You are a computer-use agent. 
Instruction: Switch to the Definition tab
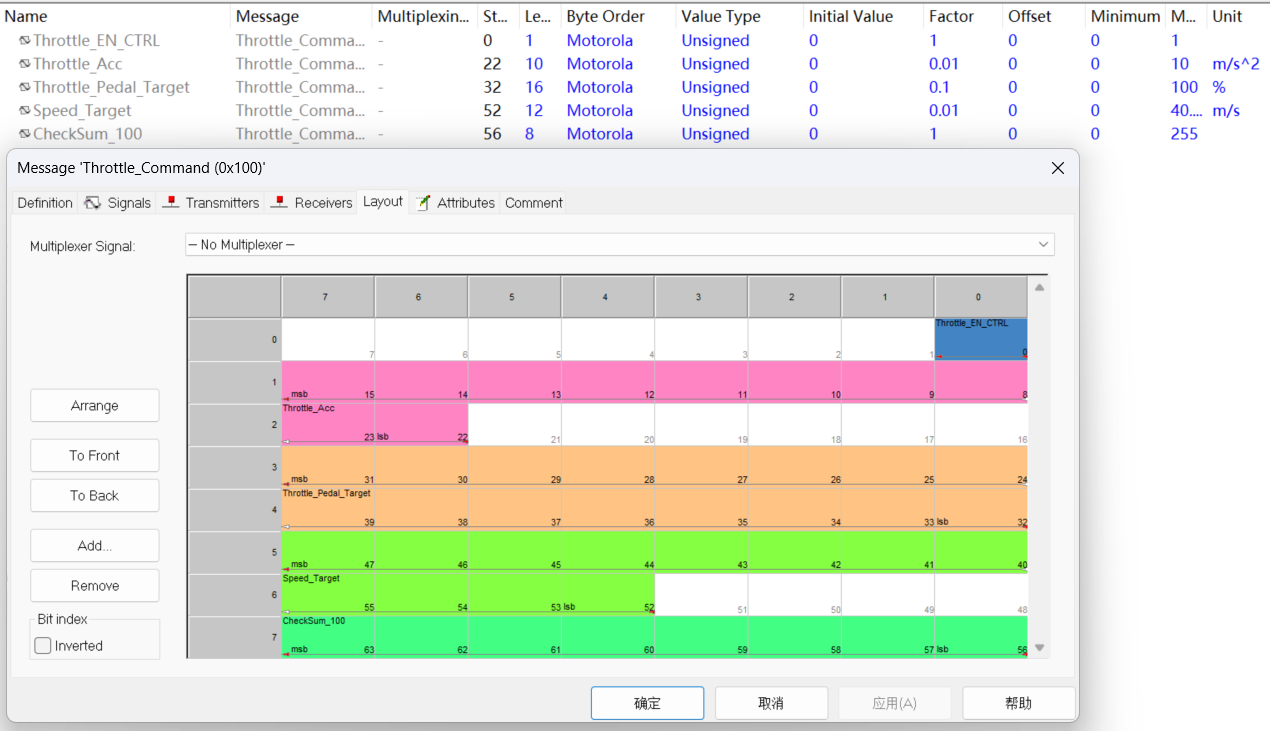coord(45,202)
